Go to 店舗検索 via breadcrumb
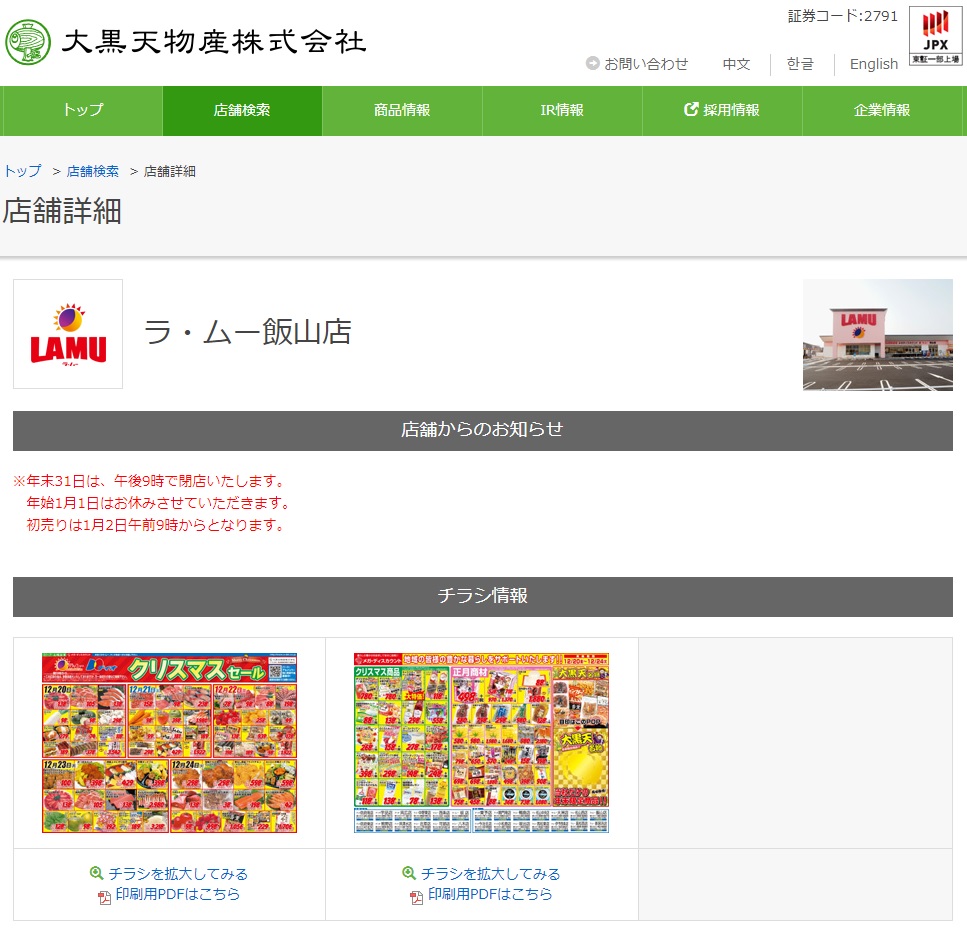Viewport: 967px width, 929px height. (93, 171)
